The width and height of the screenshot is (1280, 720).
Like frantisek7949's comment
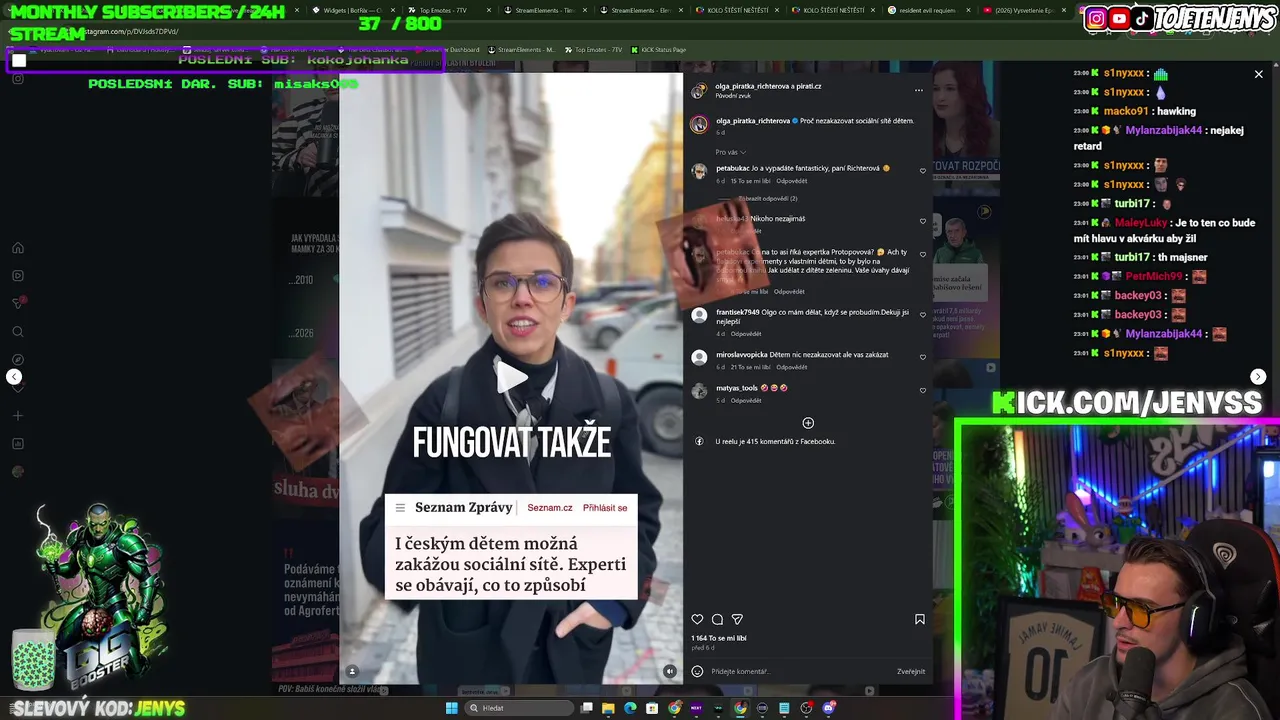[x=922, y=315]
